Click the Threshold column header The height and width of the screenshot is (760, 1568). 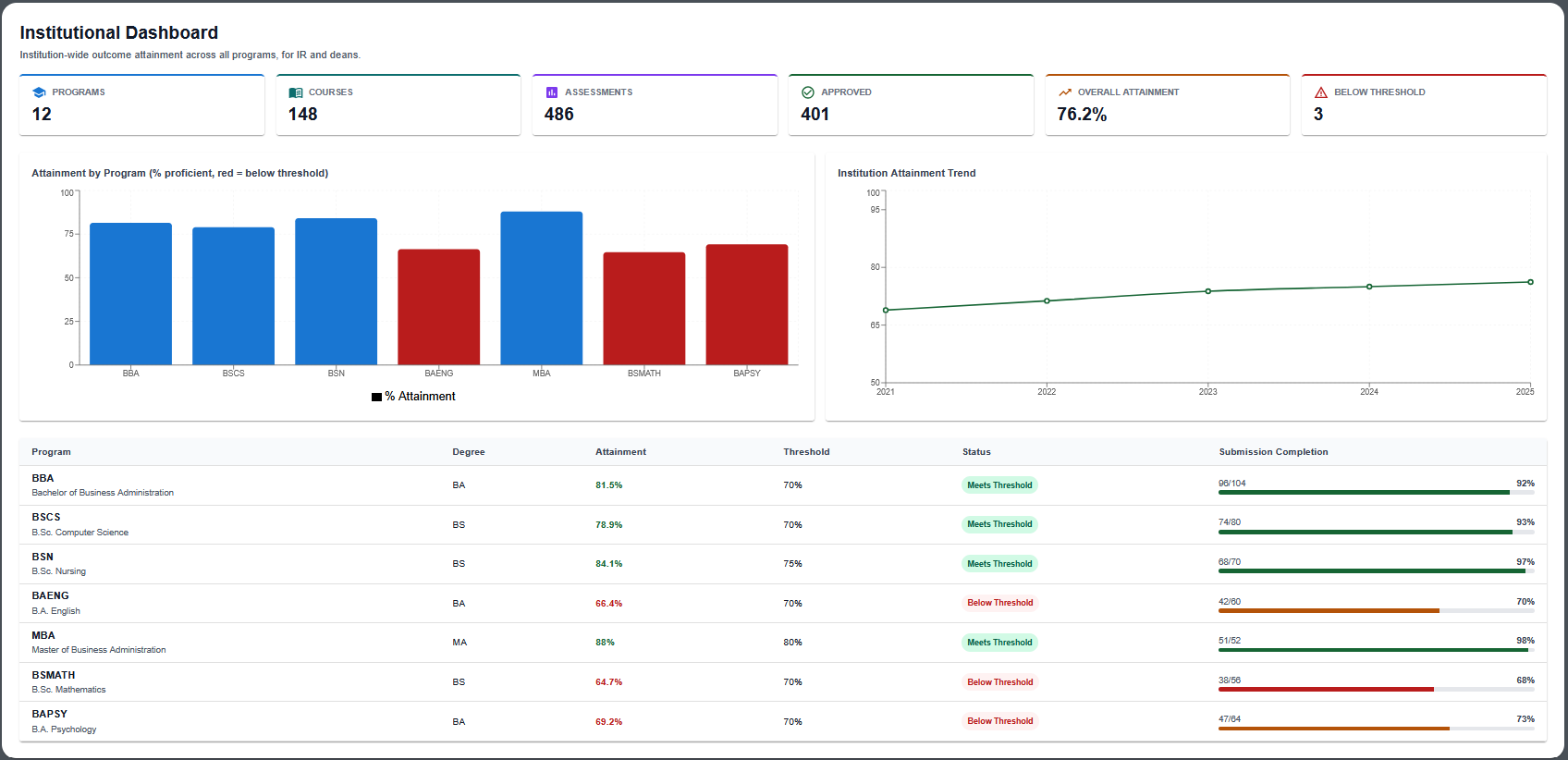click(806, 452)
